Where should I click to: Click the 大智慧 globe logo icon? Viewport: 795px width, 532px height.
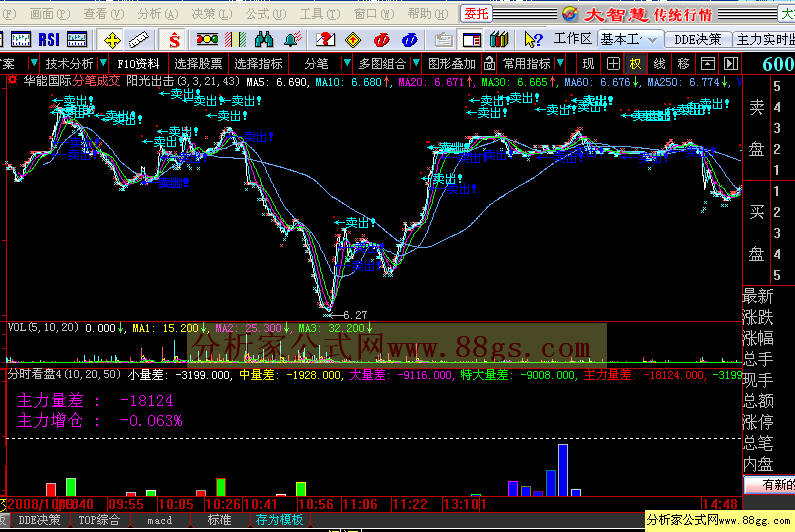[x=570, y=14]
